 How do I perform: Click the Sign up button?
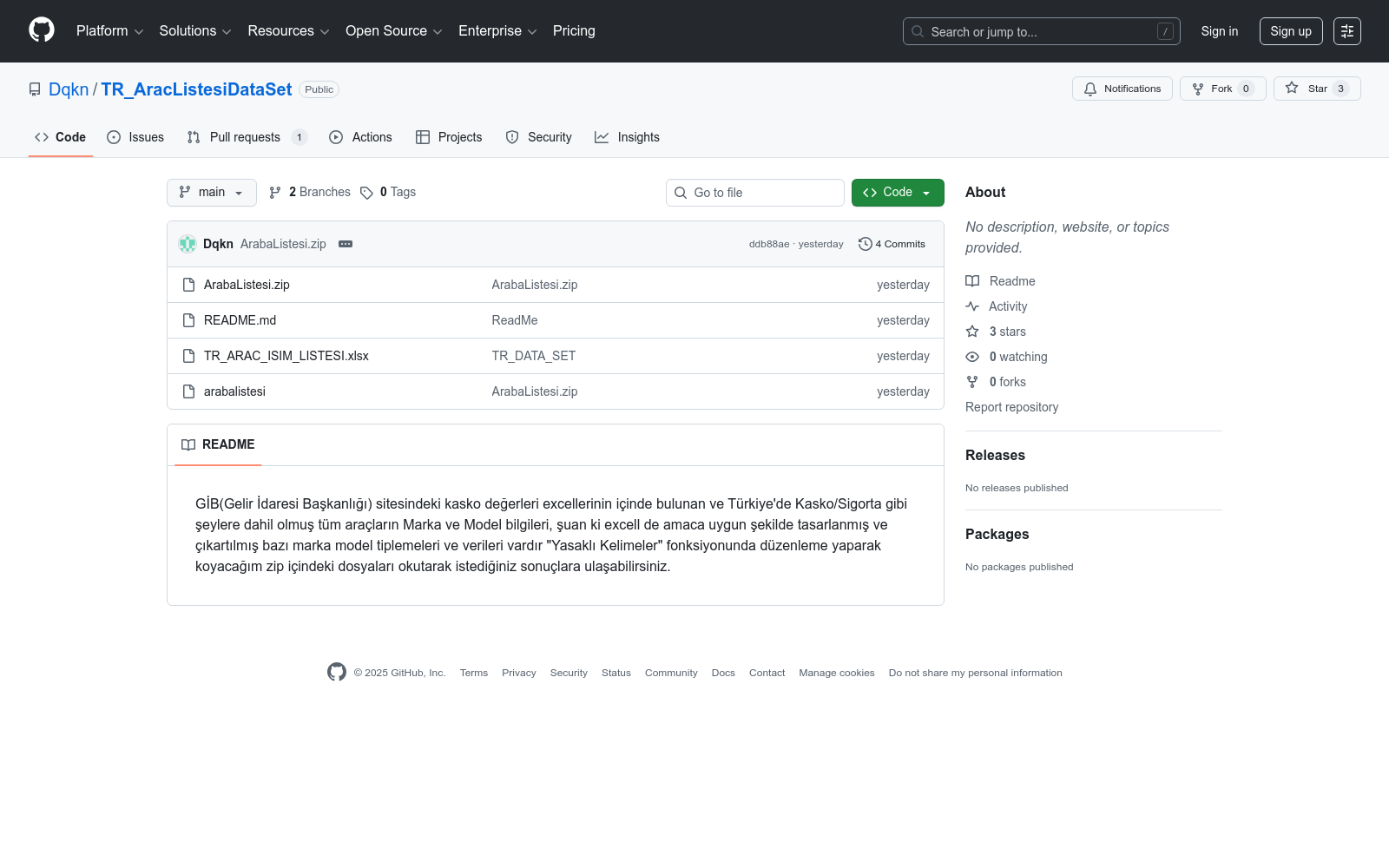(x=1291, y=31)
